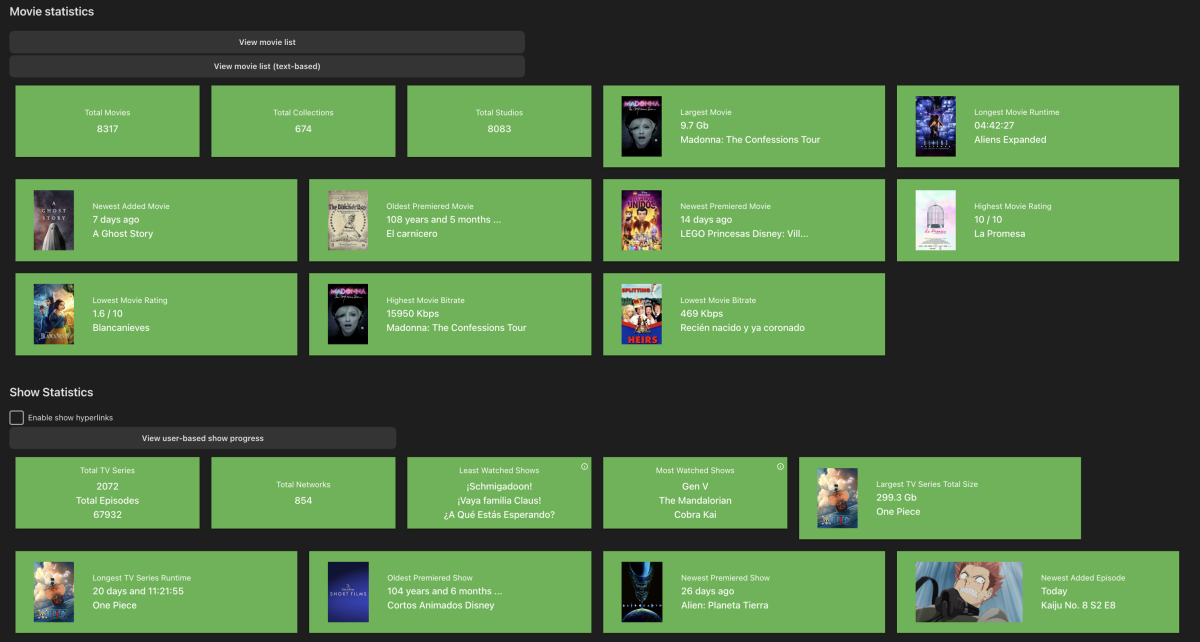Screen dimensions: 1200x642
Task: Select the Kaiju No. 8 episode thumbnail
Action: tap(969, 592)
